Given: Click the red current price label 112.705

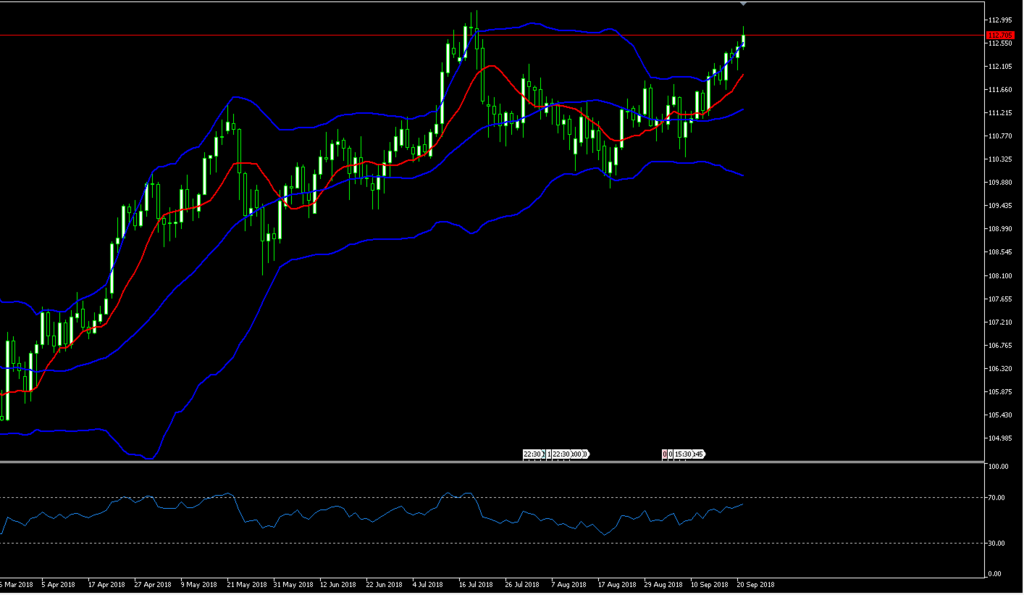Looking at the screenshot, I should [1000, 35].
